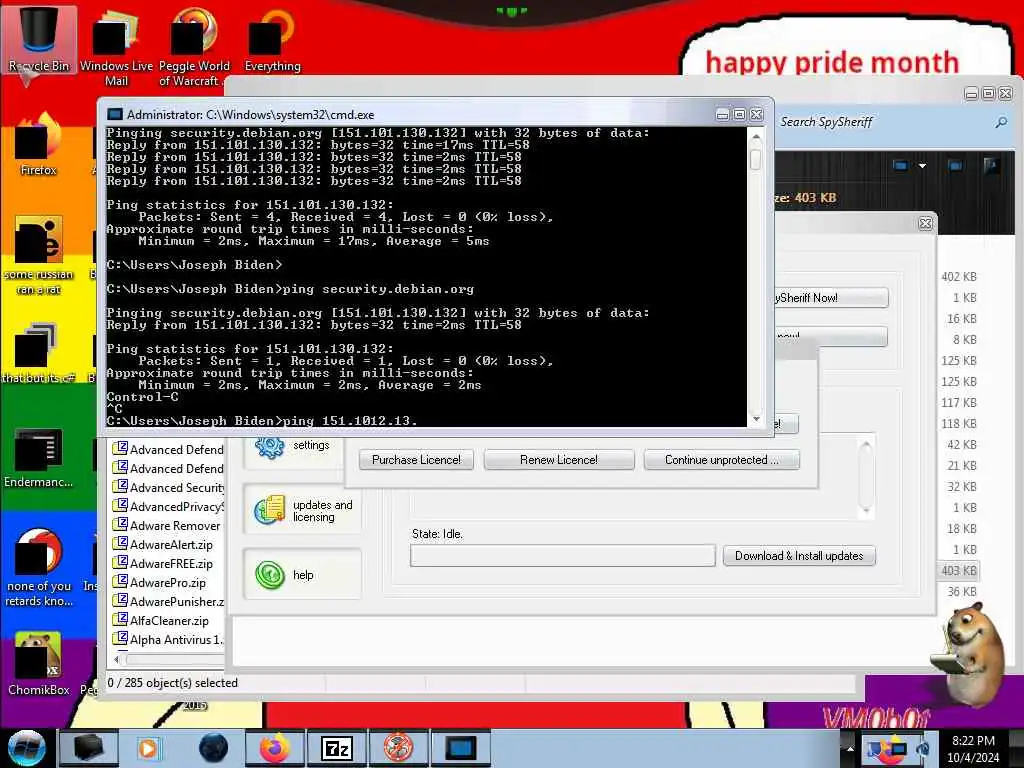Switch to the media player taskbar button
The image size is (1024, 768).
(148, 748)
